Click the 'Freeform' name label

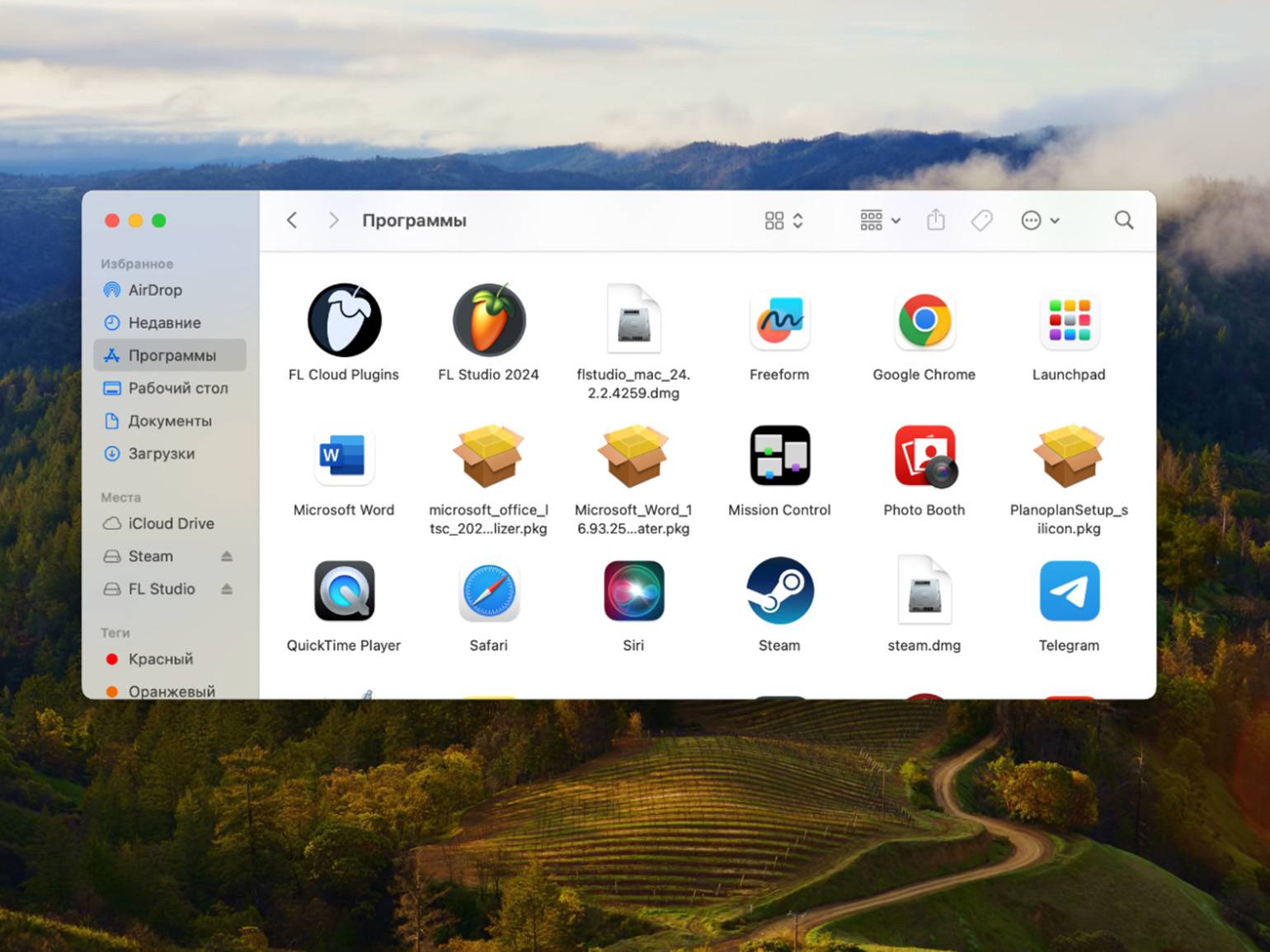click(x=779, y=374)
